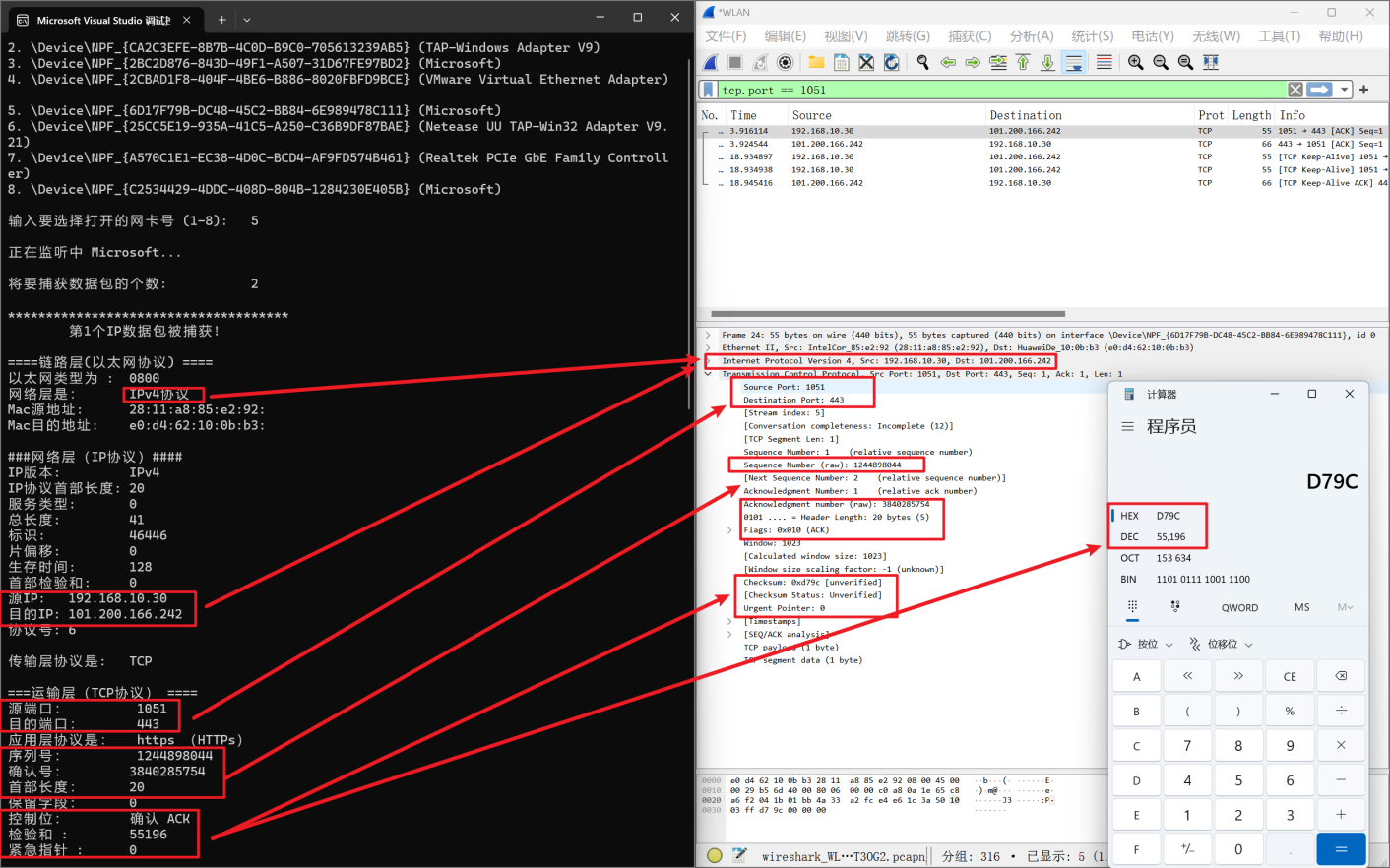Click calculator backspace key
Image resolution: width=1390 pixels, height=868 pixels.
coord(1341,676)
